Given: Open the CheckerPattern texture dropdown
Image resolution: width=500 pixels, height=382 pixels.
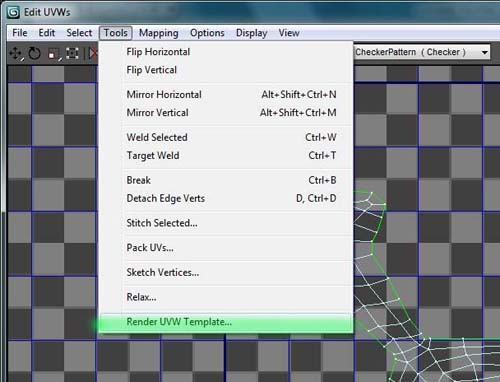Looking at the screenshot, I should tap(422, 52).
